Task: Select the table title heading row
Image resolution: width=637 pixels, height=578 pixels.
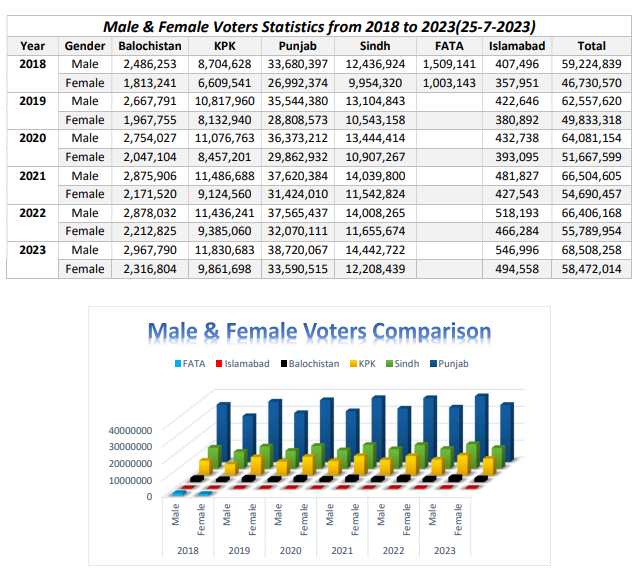Action: click(x=319, y=25)
